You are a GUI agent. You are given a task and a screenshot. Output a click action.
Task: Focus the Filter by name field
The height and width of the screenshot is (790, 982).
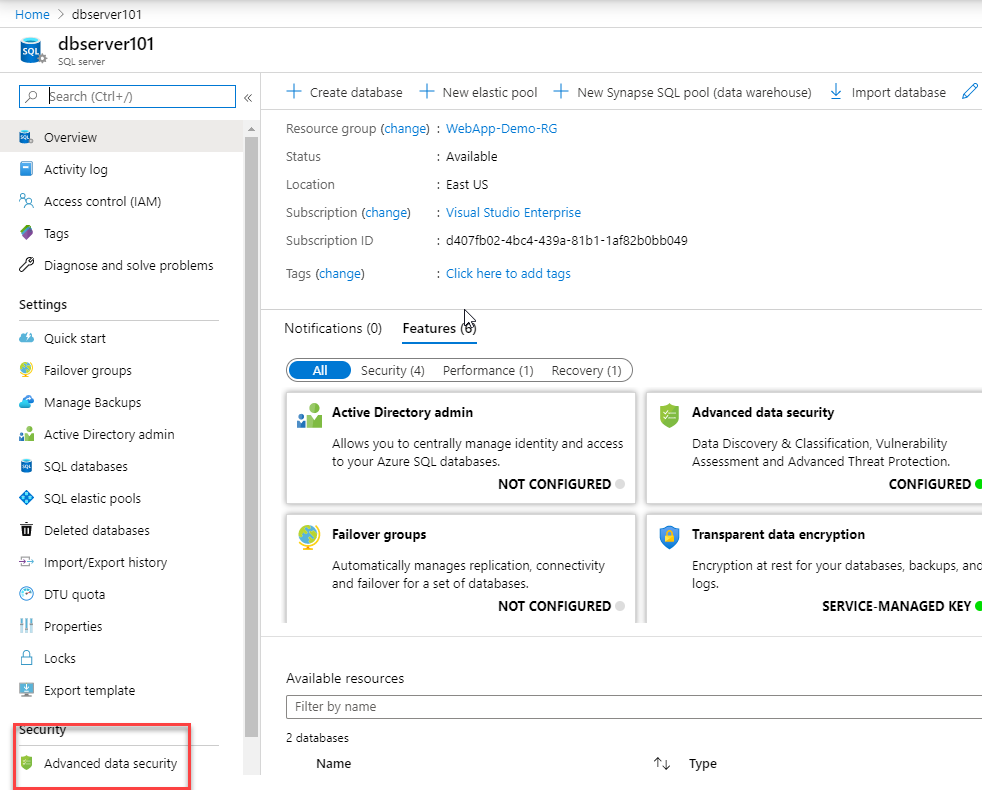tap(634, 707)
